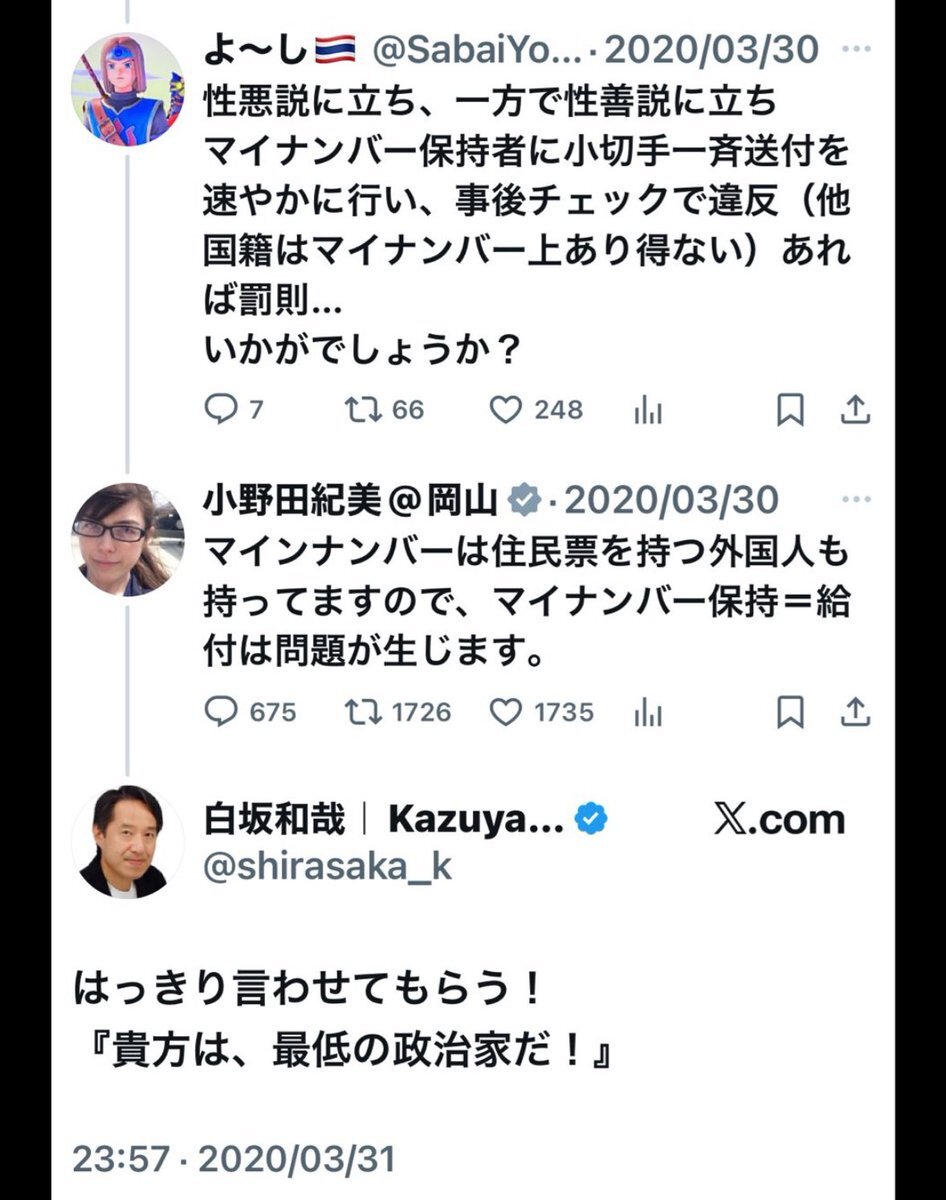The height and width of the screenshot is (1200, 946).
Task: View analytics for the よ〜し tweet
Action: click(649, 410)
